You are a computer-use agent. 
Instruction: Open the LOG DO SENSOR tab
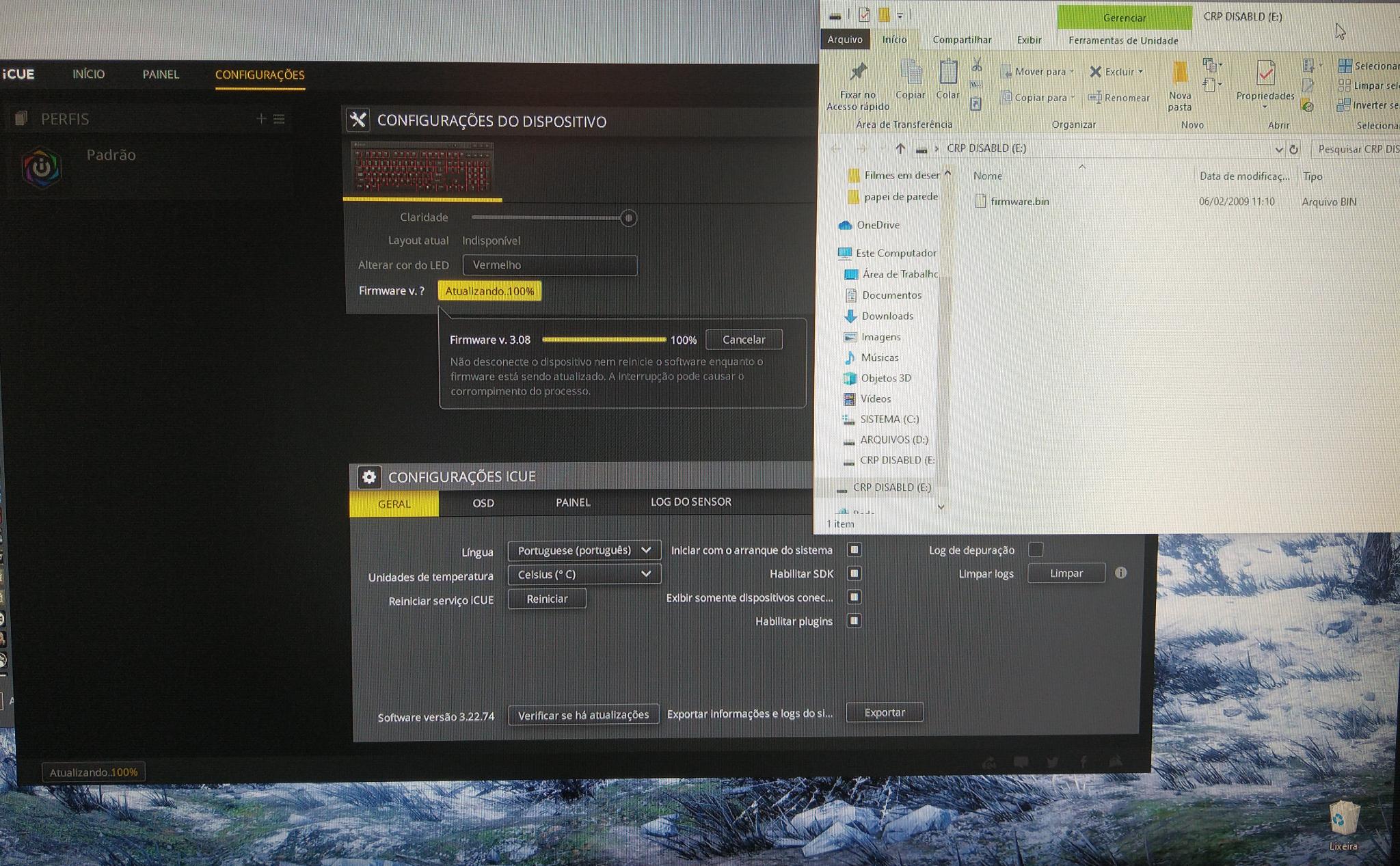[x=690, y=502]
